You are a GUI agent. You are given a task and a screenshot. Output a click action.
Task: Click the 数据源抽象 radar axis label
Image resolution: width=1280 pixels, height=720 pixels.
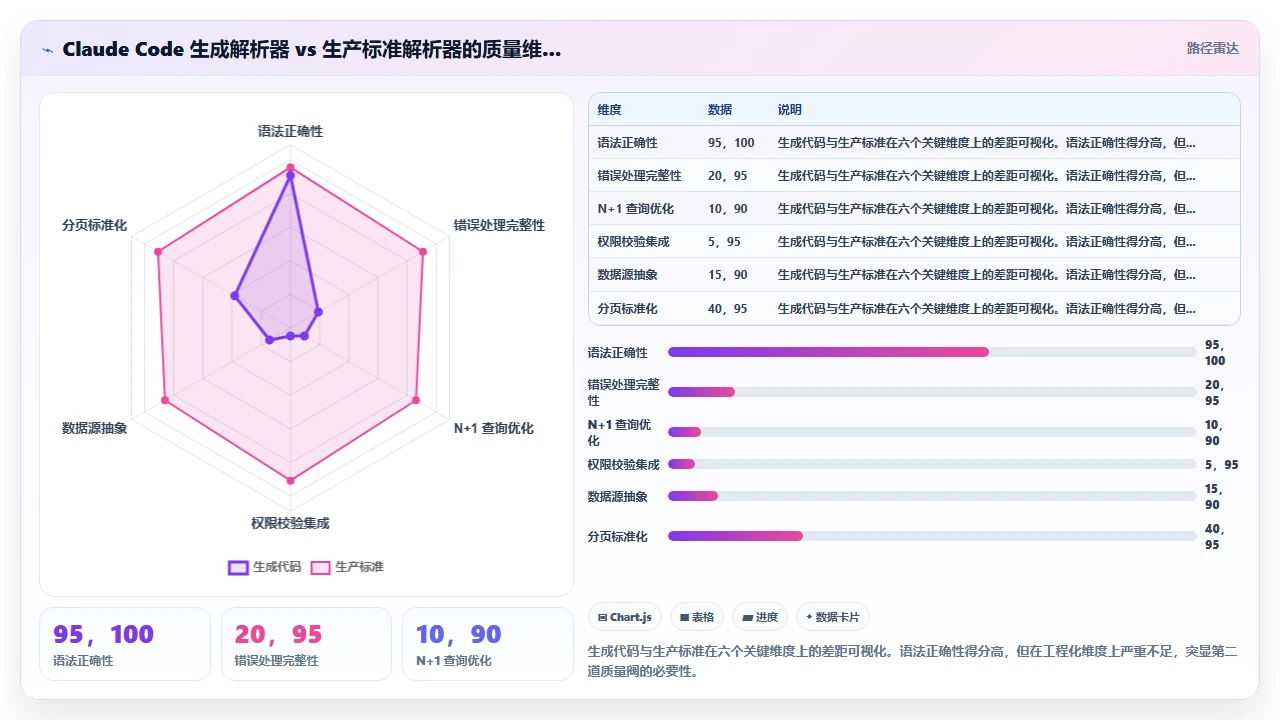point(95,428)
